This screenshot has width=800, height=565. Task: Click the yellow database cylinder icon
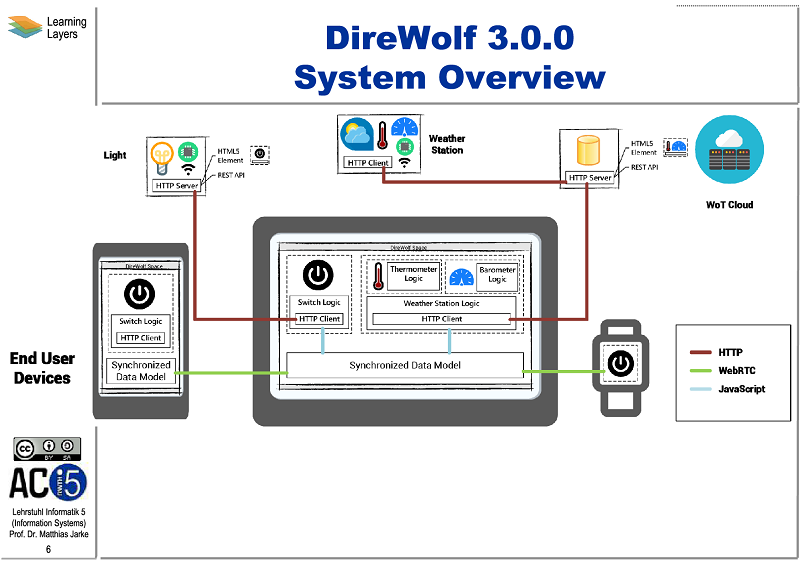(588, 150)
